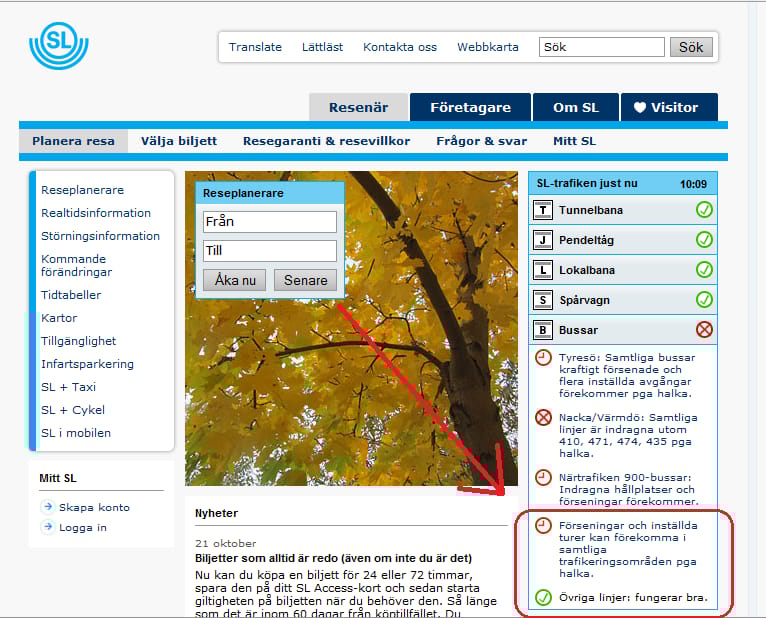
Task: Open Infartsparkering sidebar link
Action: point(87,364)
